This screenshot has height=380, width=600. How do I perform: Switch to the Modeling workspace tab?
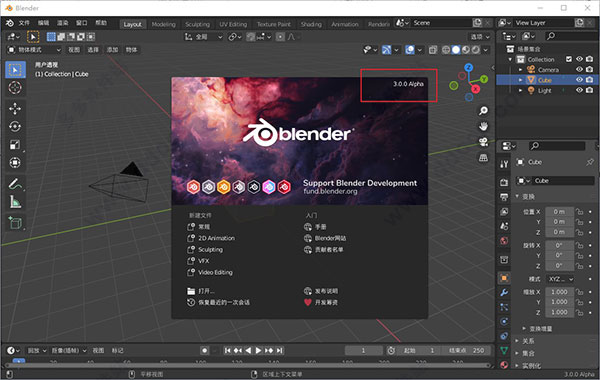coord(163,24)
